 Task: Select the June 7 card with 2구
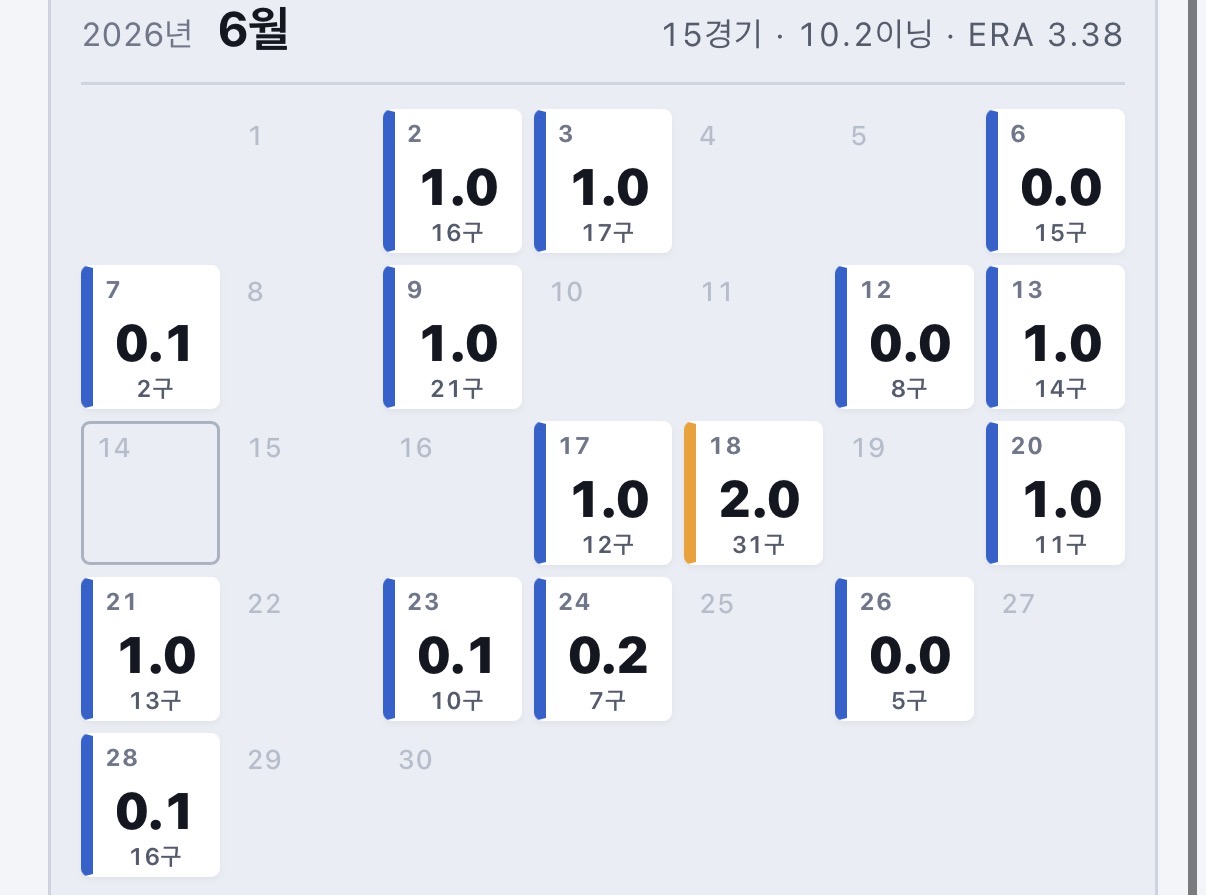pos(150,337)
